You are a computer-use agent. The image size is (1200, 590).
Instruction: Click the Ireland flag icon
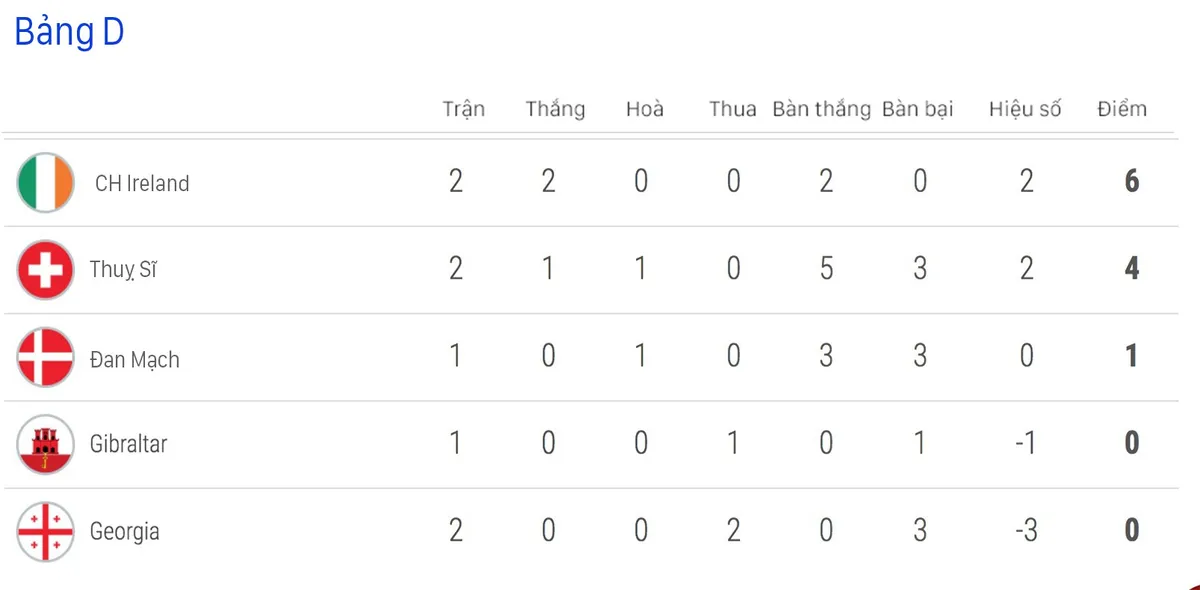coord(46,182)
